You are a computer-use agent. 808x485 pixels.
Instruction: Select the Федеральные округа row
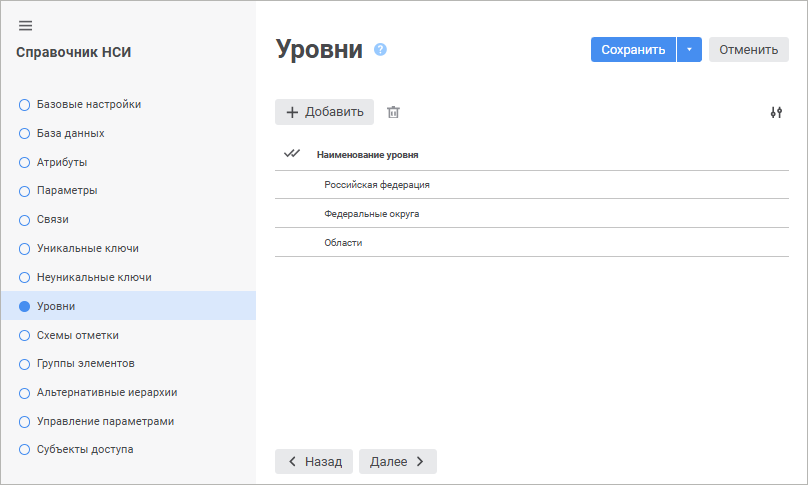[x=532, y=213]
